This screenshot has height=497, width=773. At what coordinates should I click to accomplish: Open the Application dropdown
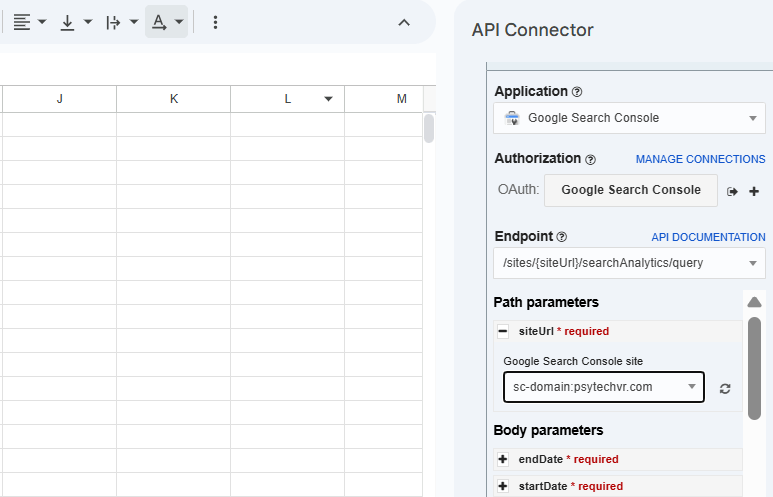[629, 118]
